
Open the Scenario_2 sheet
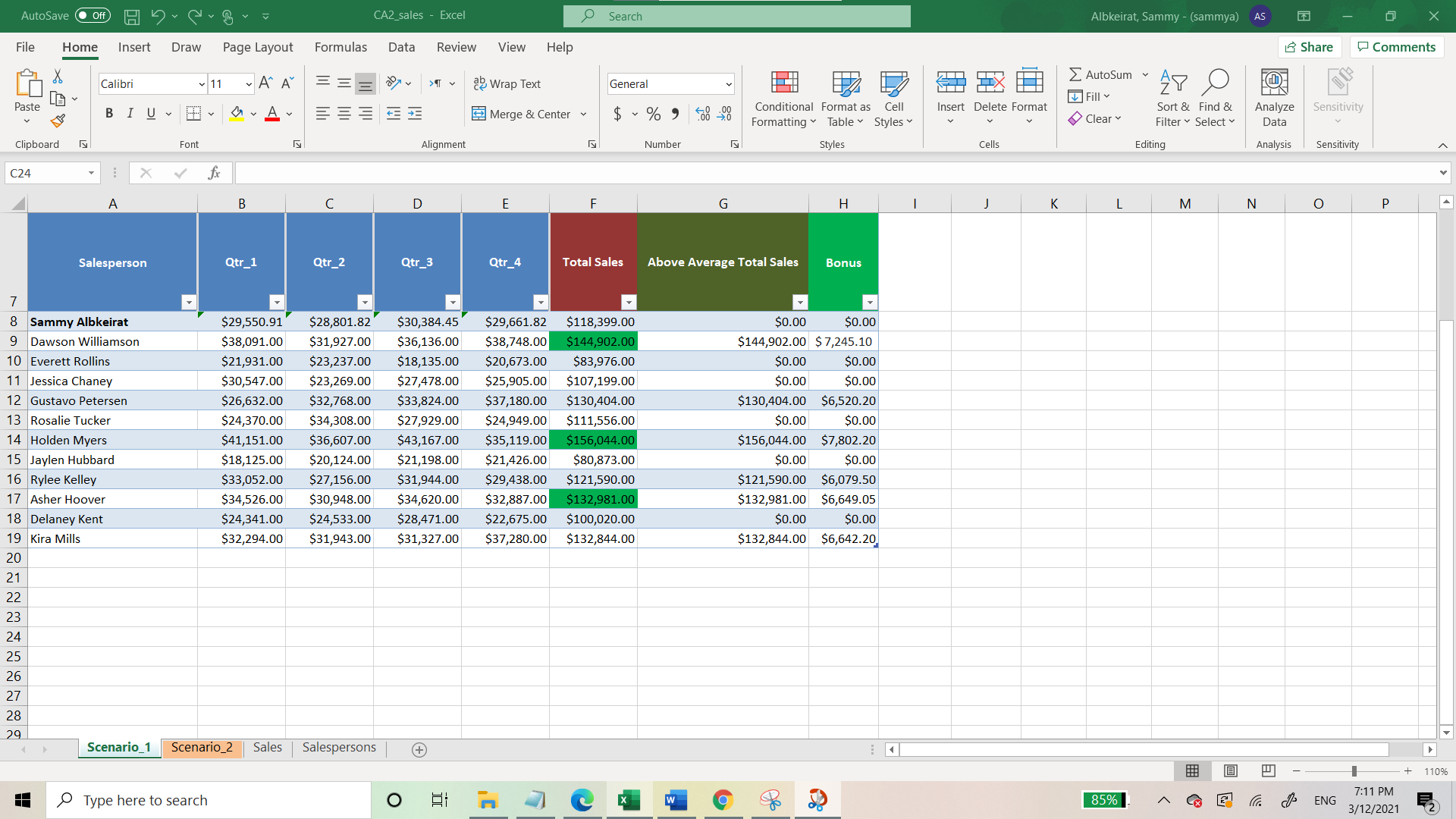201,747
